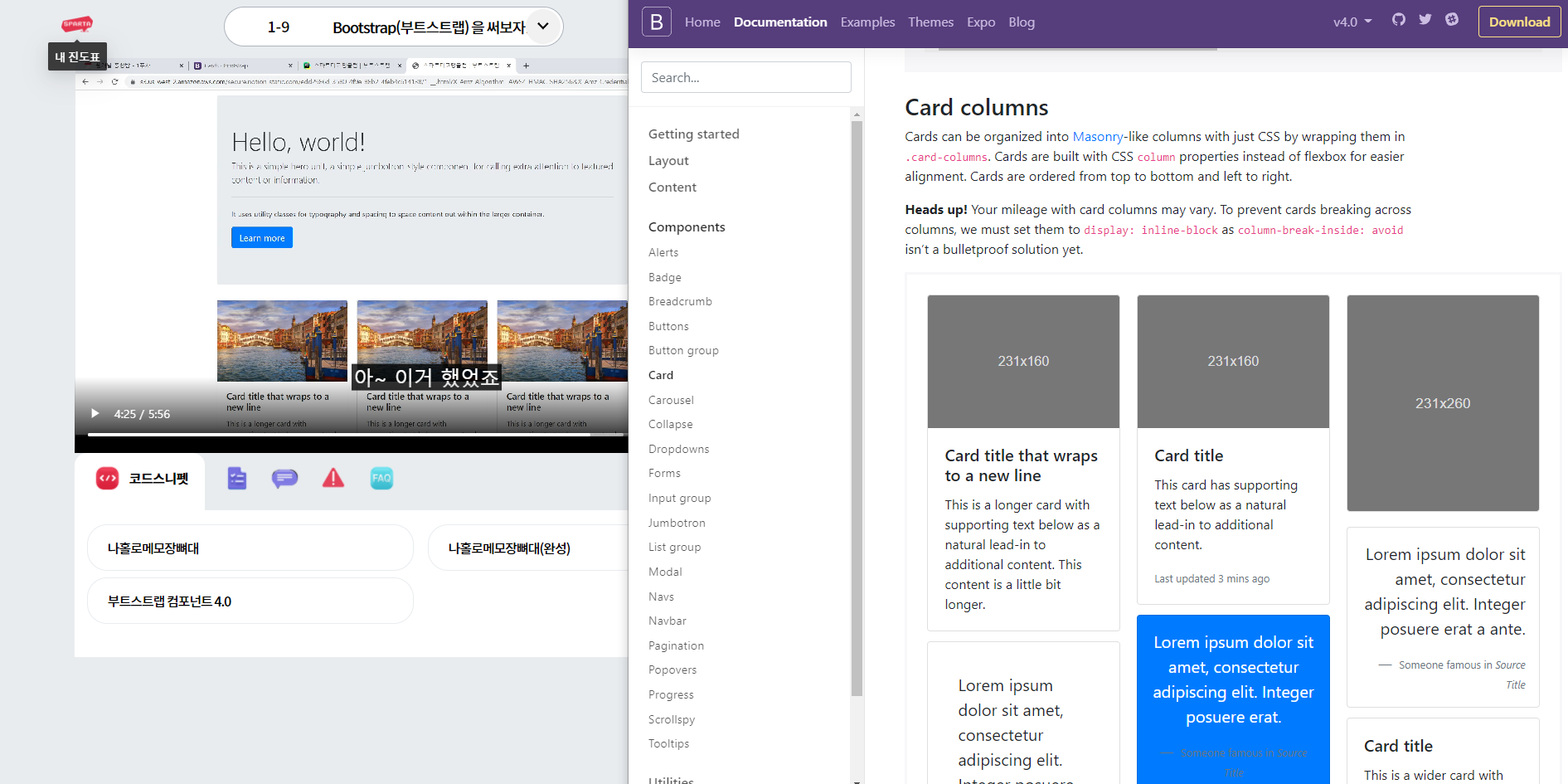Screen dimensions: 1568x784
Task: Open 부트스트랩 컴포넌트 4.0 snippet
Action: click(x=250, y=601)
